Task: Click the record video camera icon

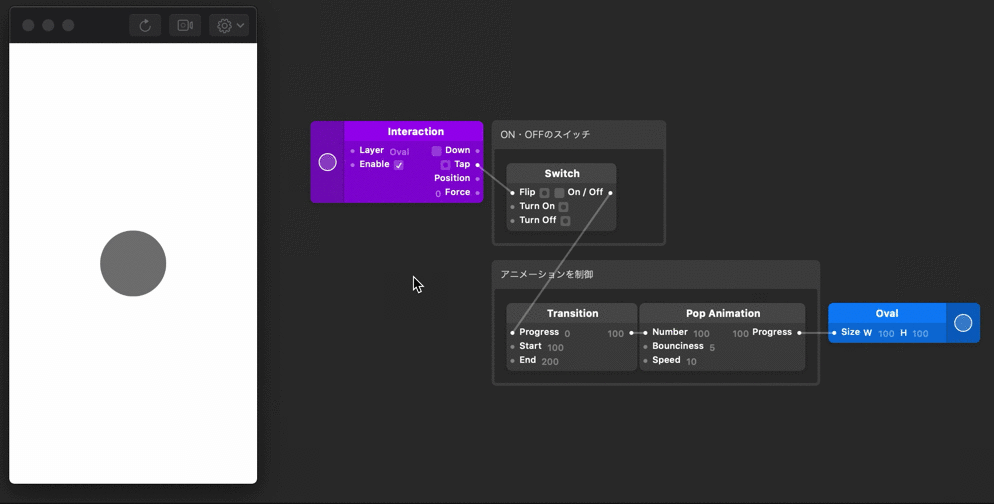Action: [185, 25]
